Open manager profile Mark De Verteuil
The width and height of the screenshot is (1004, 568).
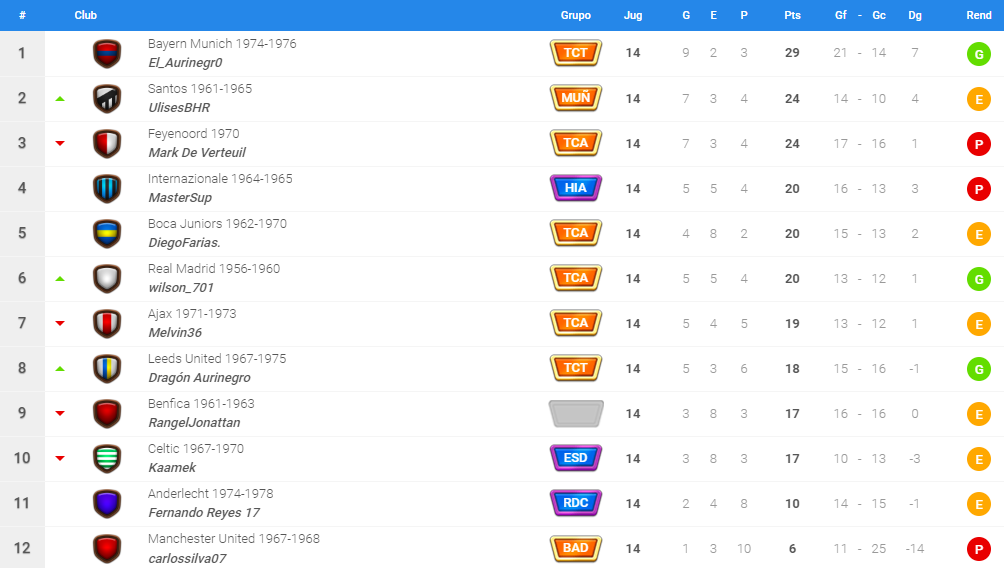click(x=197, y=152)
